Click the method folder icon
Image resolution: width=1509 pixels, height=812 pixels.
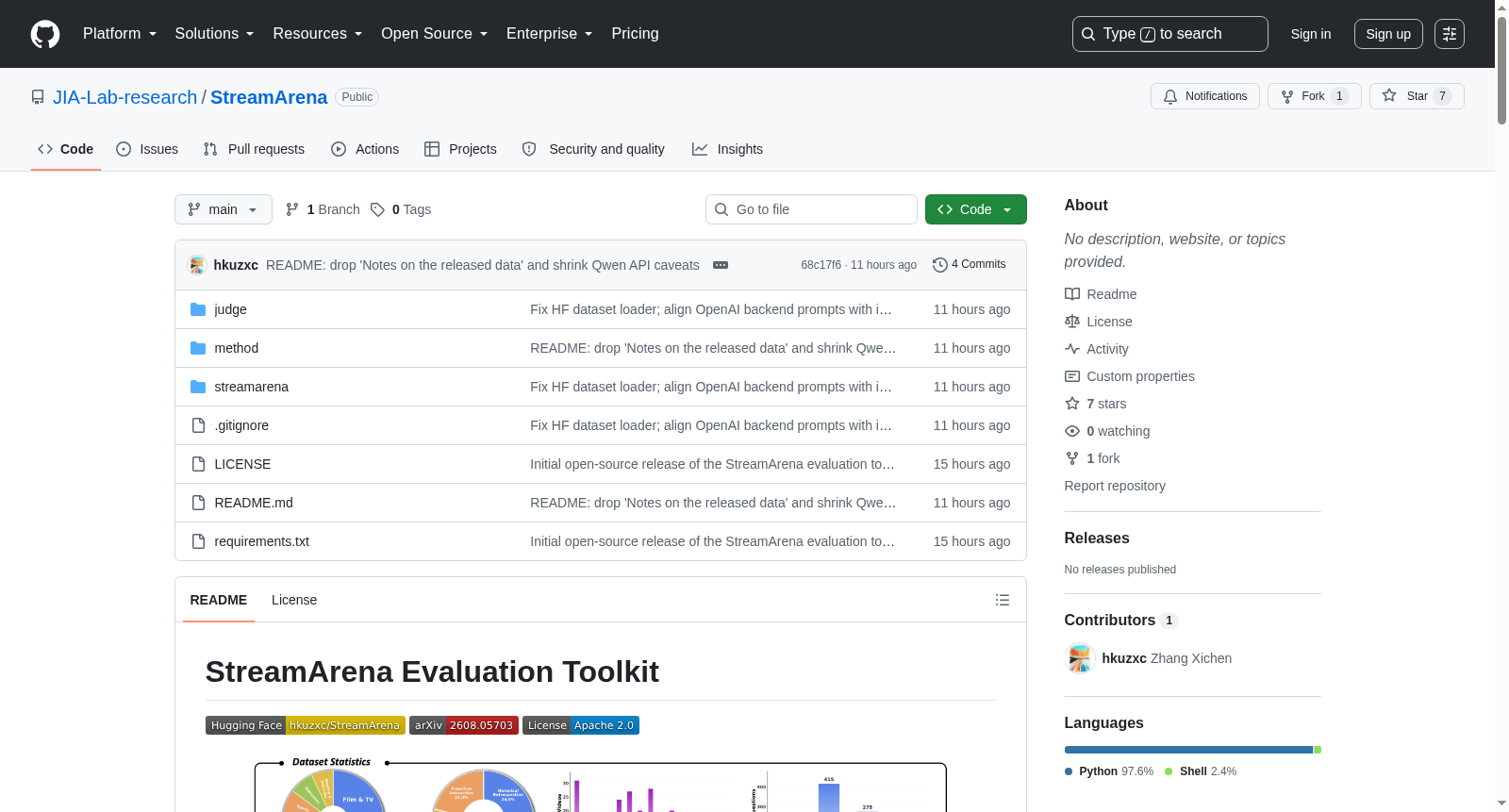click(x=198, y=348)
